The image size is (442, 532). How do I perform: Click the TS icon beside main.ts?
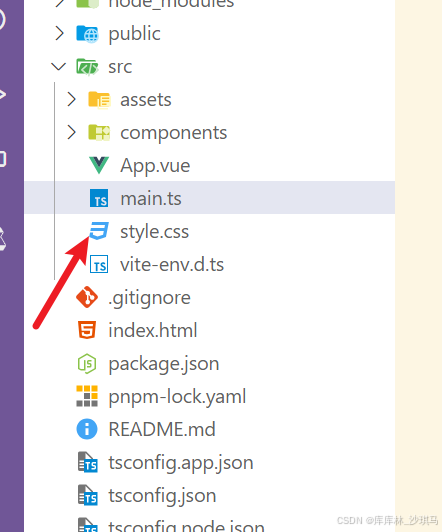(x=99, y=198)
